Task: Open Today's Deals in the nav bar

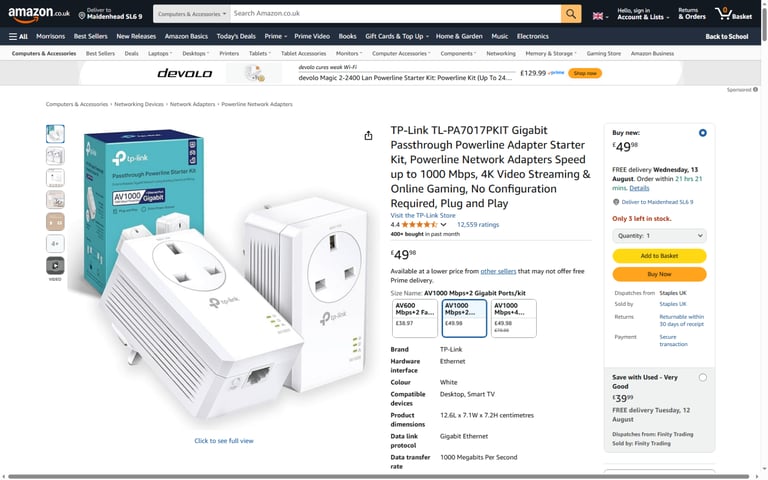Action: click(236, 36)
